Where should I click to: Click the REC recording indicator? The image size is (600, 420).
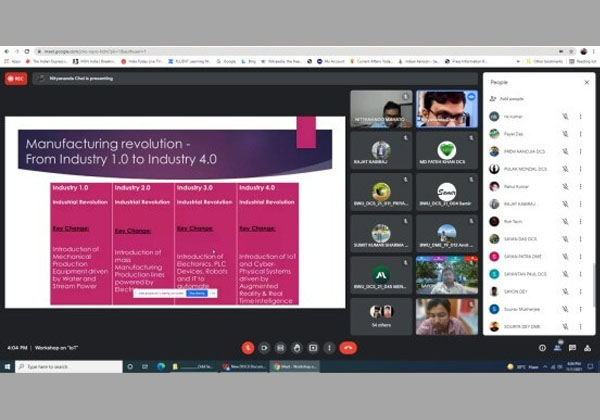[16, 78]
